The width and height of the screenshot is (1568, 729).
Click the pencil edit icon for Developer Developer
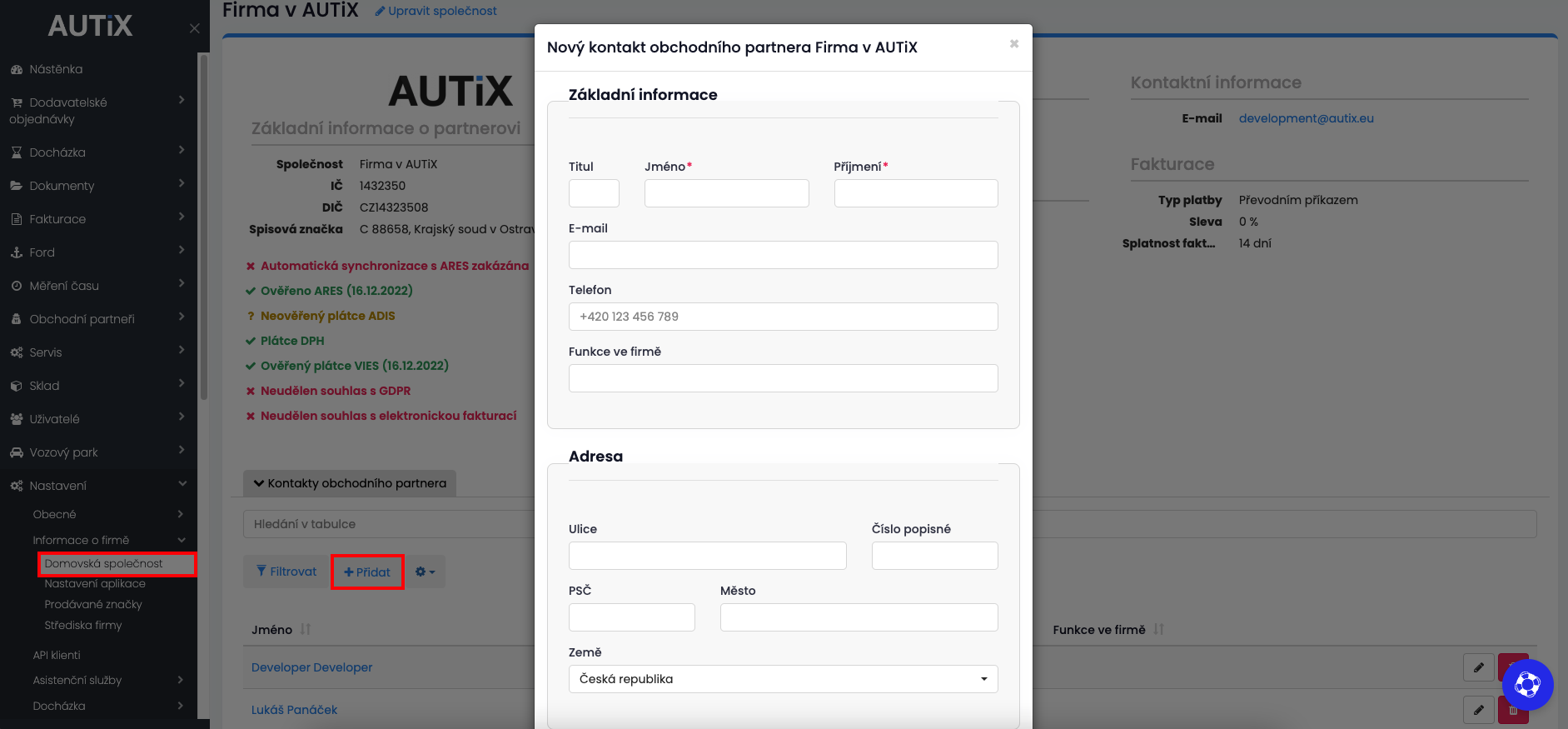1478,667
